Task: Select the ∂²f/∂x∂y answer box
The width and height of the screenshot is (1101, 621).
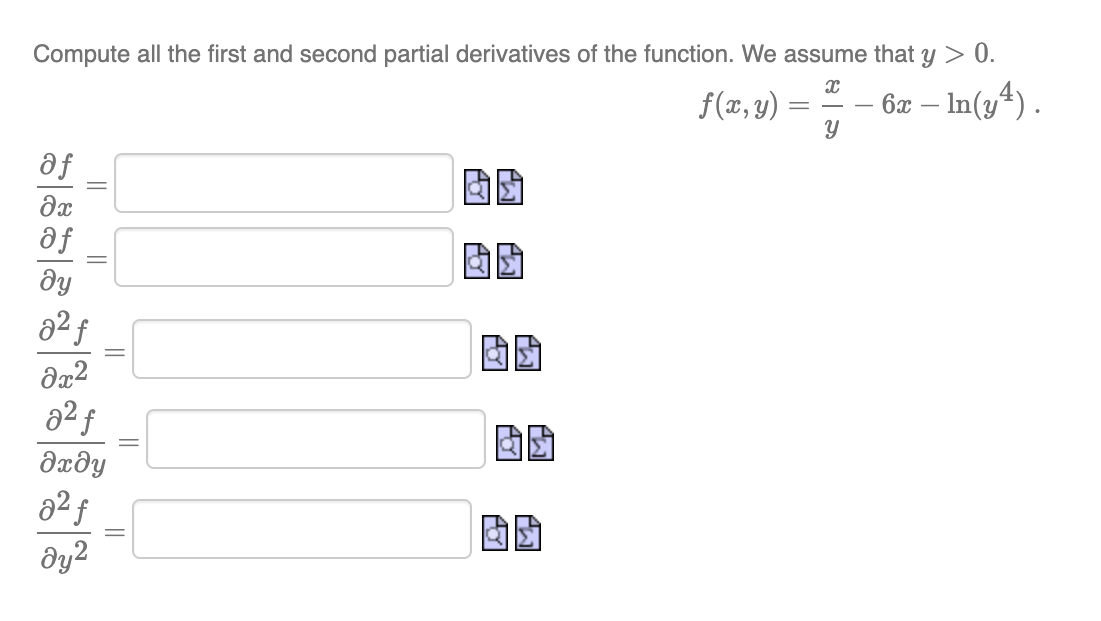Action: tap(315, 440)
